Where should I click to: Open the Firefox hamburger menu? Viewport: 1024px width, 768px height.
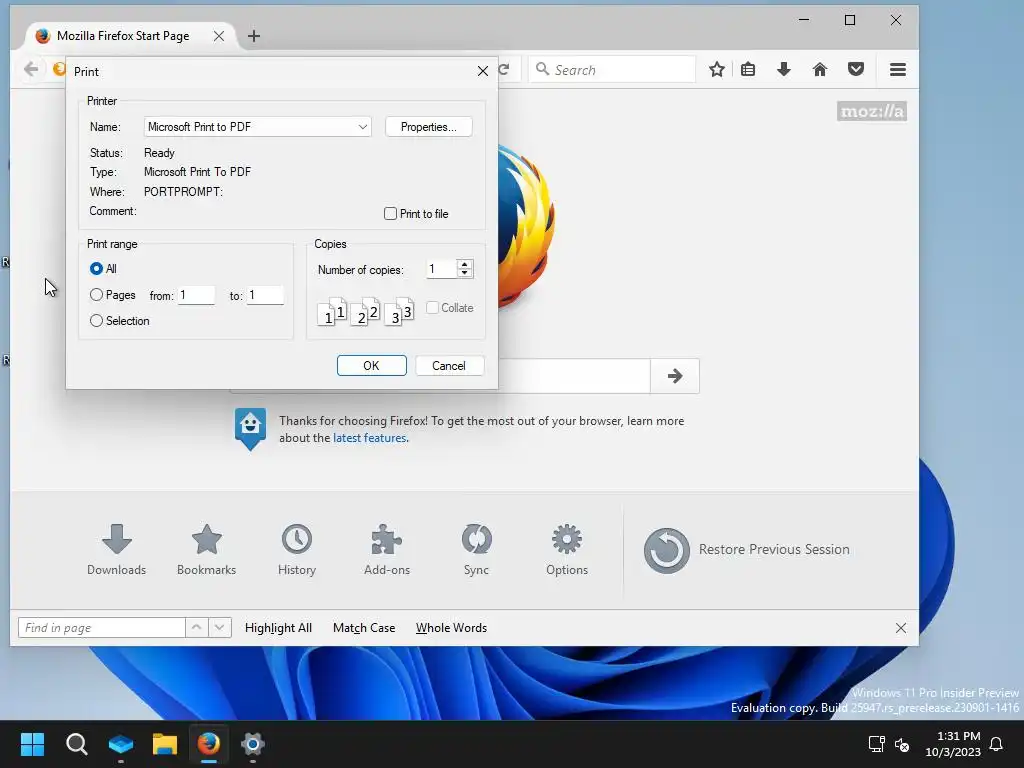point(897,69)
